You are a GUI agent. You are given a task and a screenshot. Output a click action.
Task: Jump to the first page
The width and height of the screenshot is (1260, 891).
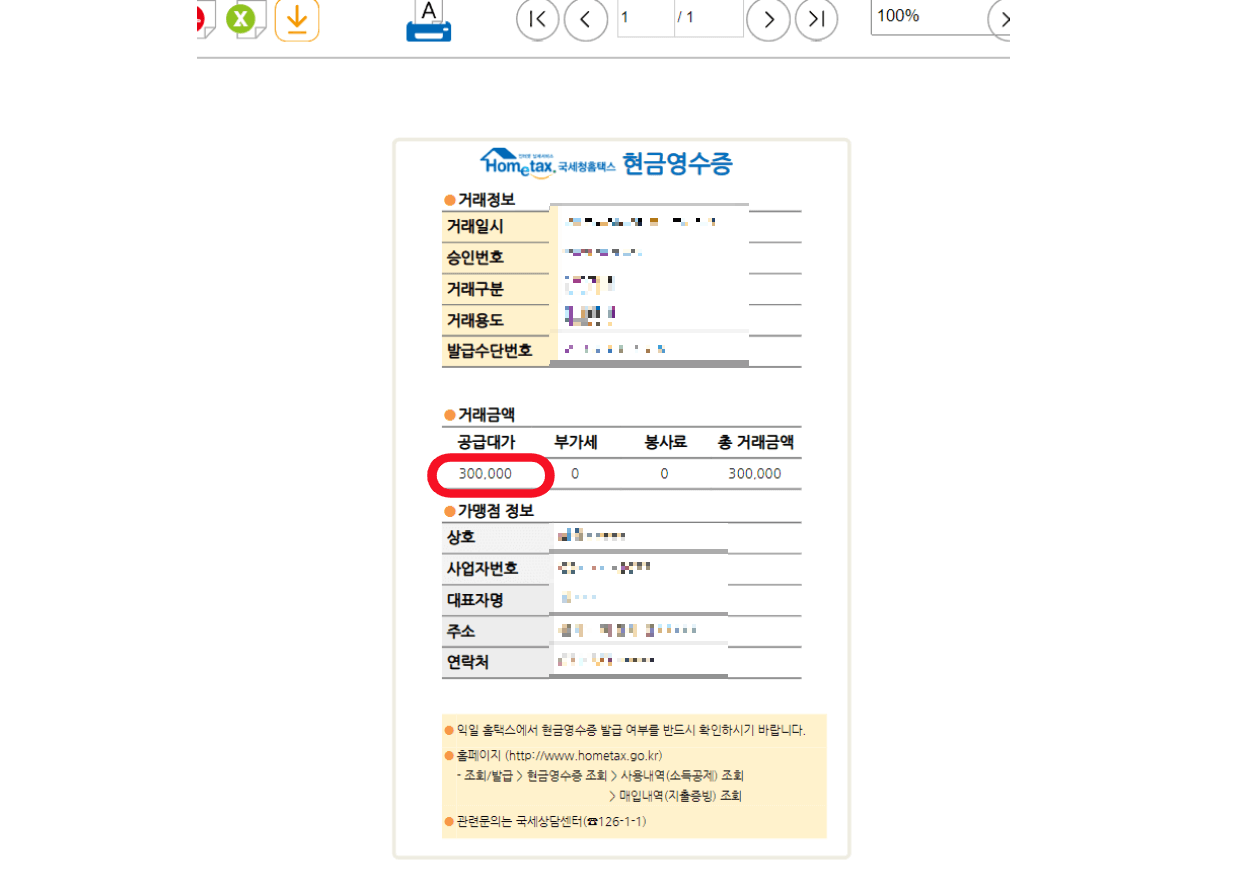(x=537, y=19)
